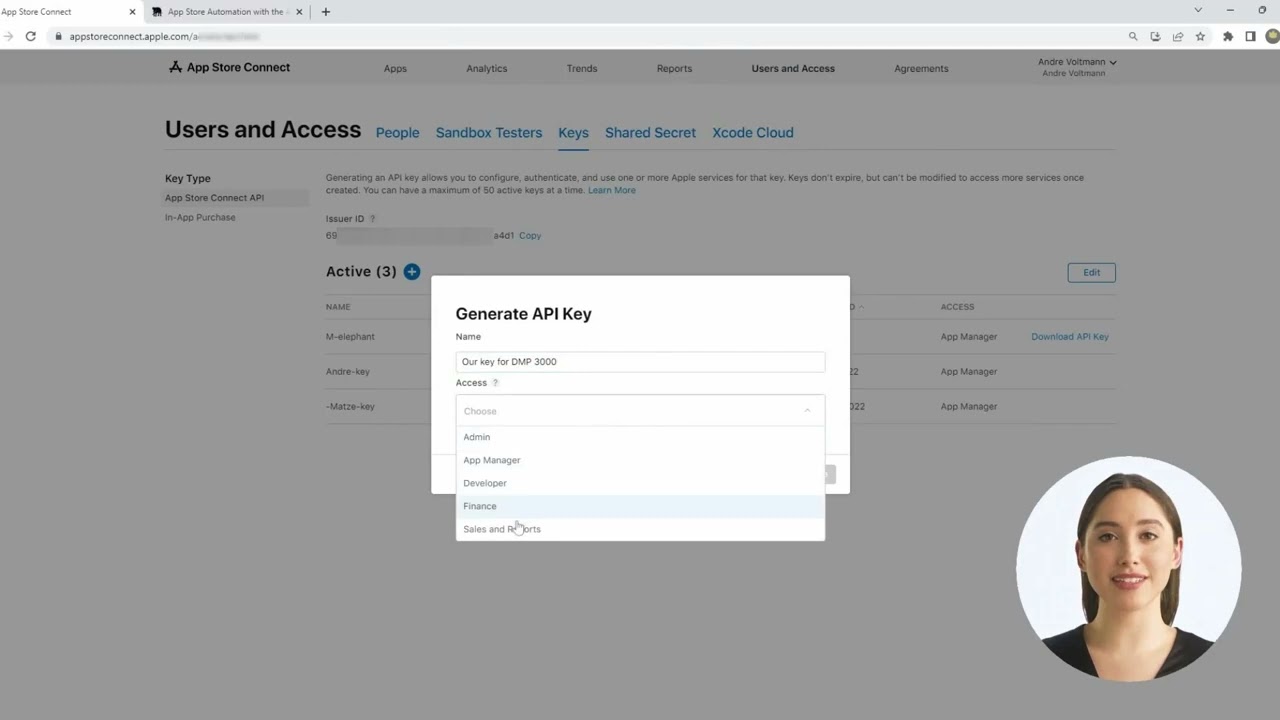Switch to the Xcode Cloud tab
1280x720 pixels.
point(753,132)
